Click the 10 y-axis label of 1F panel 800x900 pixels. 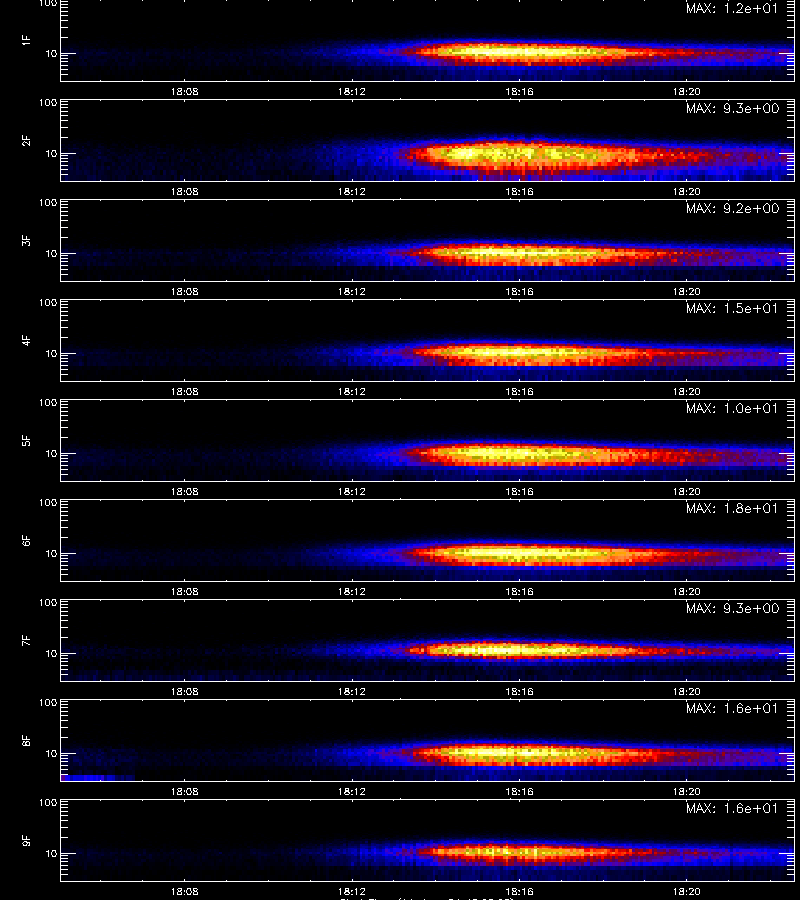pyautogui.click(x=51, y=53)
